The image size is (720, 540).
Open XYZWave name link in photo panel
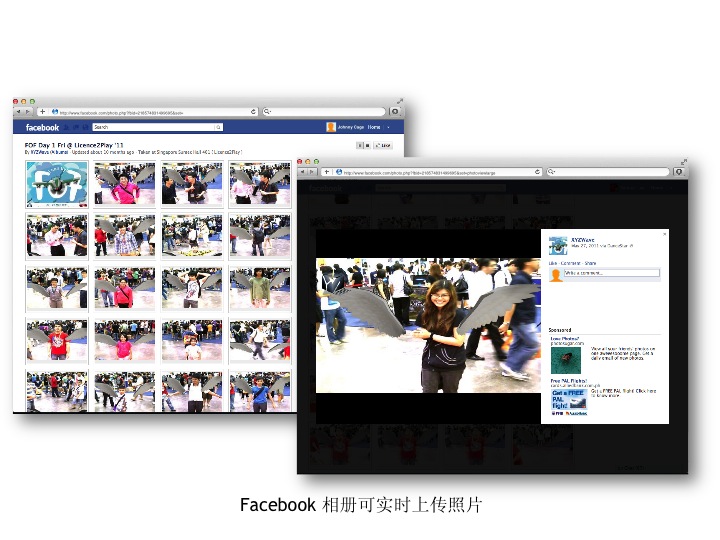point(582,240)
